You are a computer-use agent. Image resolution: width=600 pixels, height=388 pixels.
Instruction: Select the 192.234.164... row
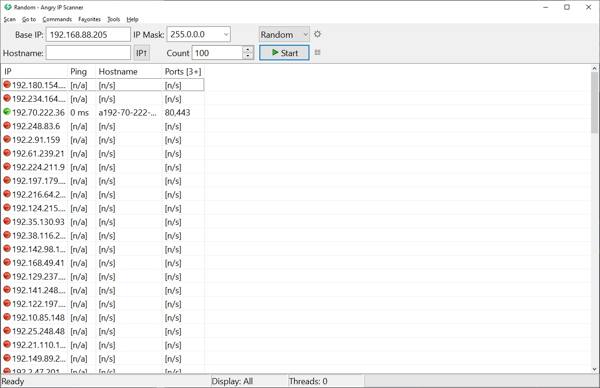103,99
